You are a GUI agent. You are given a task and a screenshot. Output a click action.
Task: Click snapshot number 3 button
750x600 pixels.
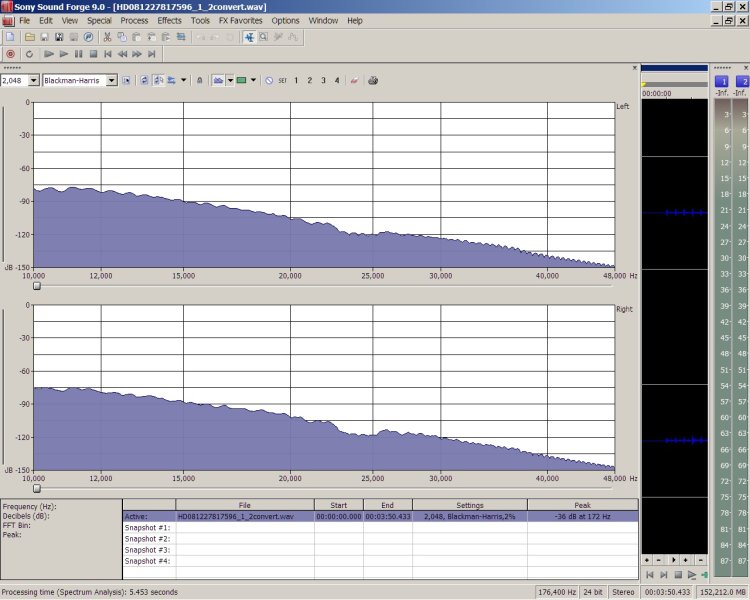(323, 80)
